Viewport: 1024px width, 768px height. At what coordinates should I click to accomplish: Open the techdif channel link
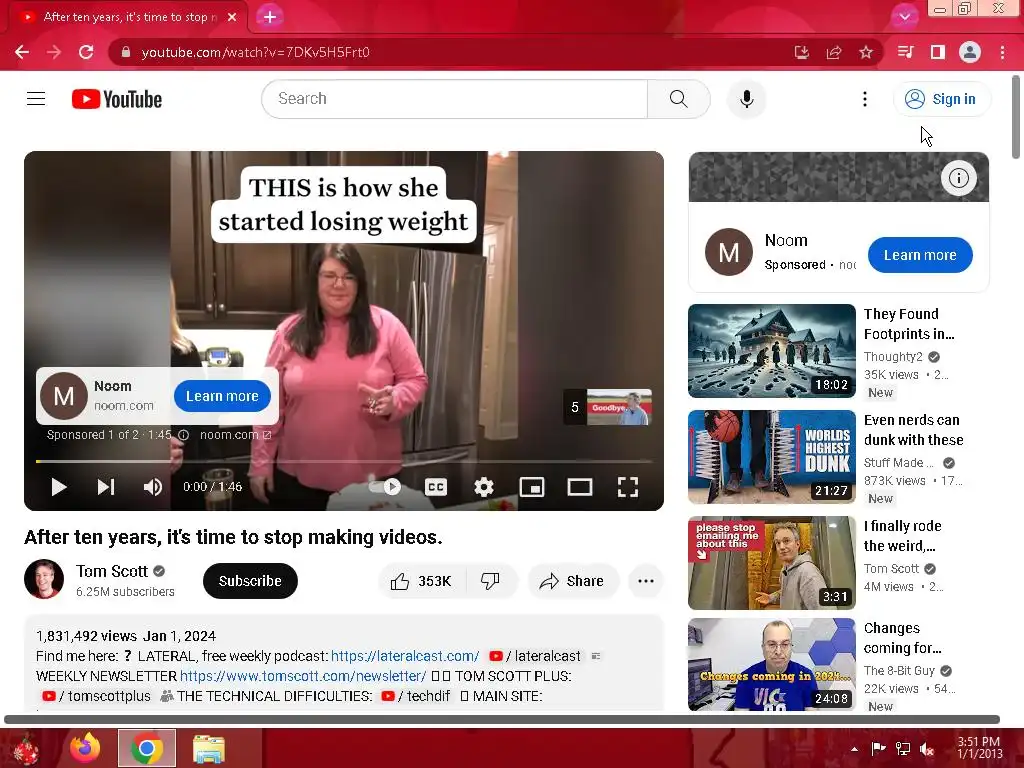click(415, 696)
